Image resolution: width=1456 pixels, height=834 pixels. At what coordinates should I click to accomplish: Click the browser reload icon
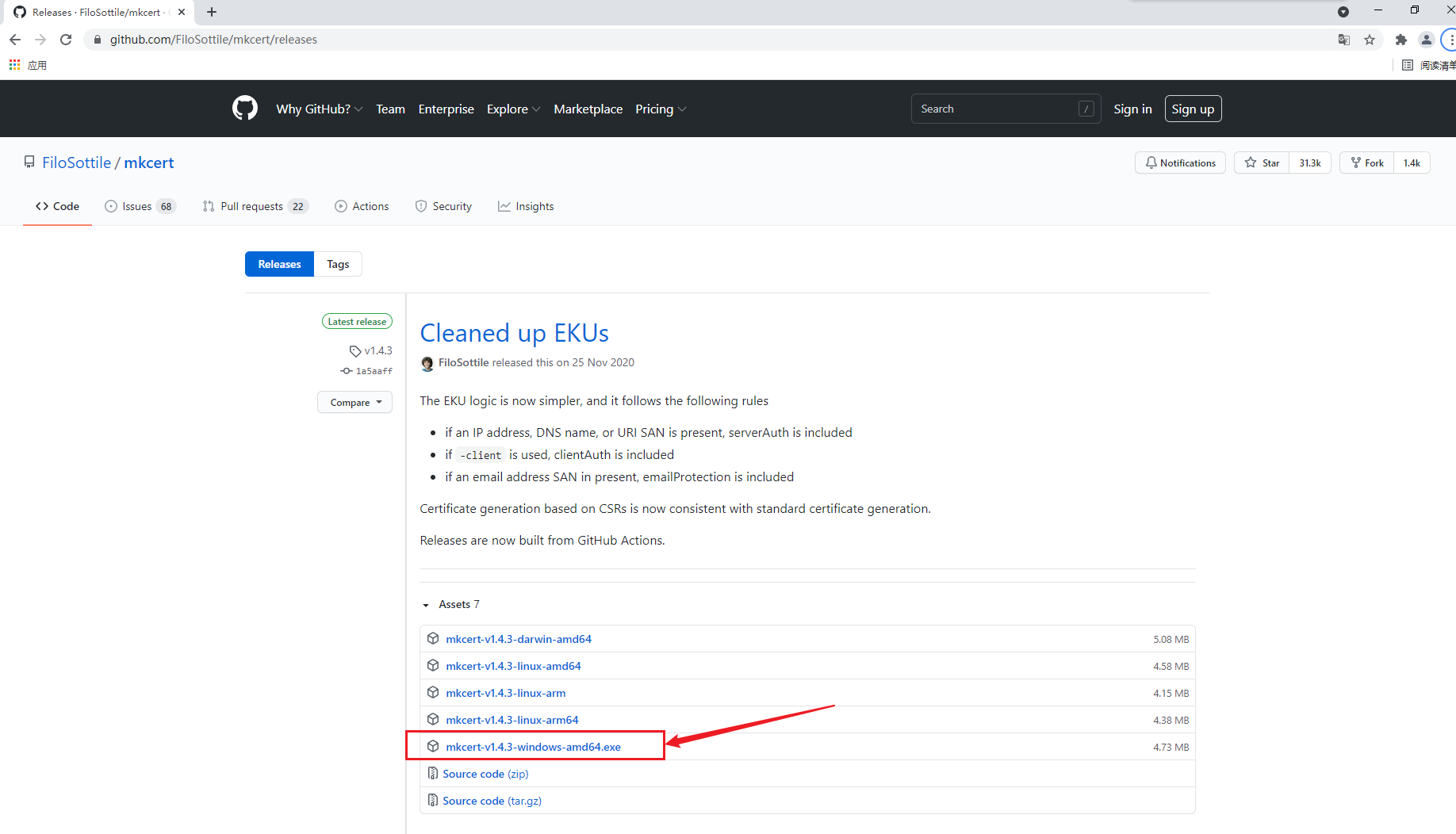click(66, 40)
